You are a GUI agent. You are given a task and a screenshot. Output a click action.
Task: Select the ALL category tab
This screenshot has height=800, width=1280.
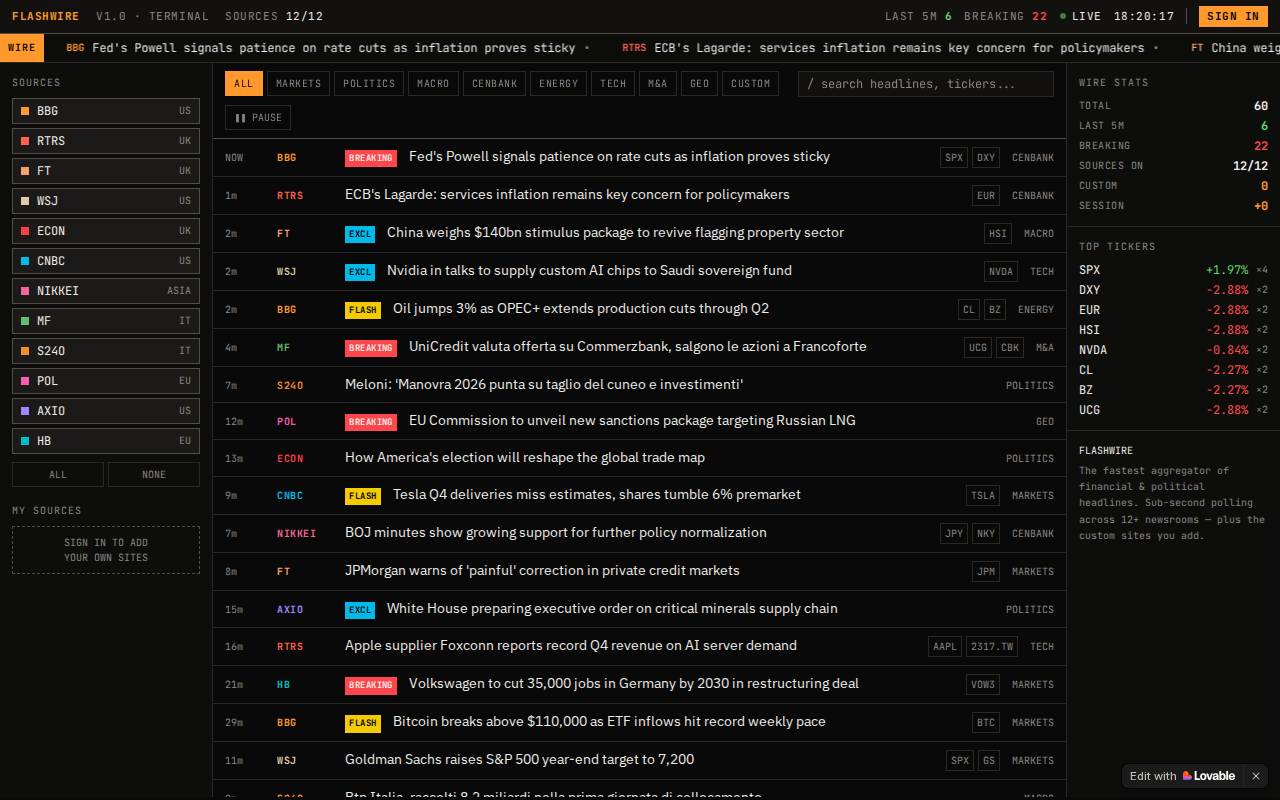[244, 84]
